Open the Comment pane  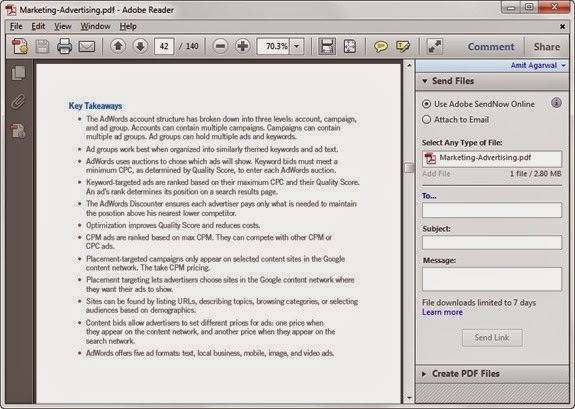[491, 47]
